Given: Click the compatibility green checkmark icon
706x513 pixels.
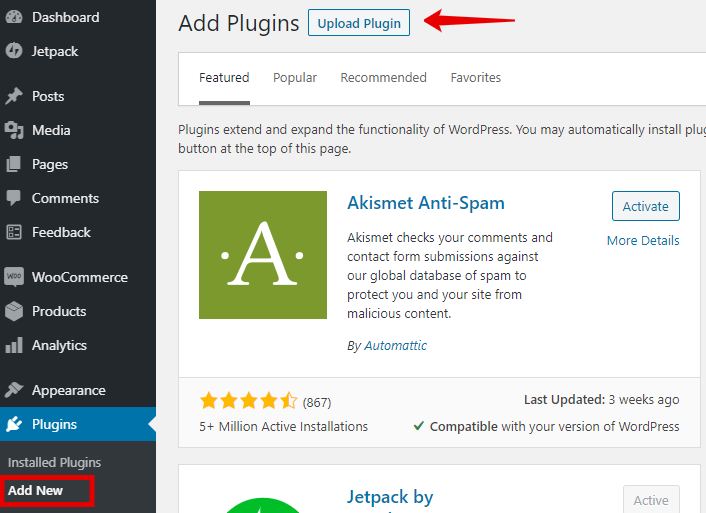Looking at the screenshot, I should [419, 426].
